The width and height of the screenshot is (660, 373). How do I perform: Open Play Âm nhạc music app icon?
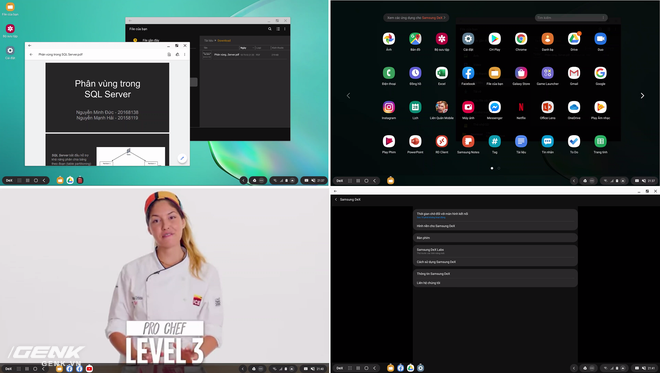[600, 107]
